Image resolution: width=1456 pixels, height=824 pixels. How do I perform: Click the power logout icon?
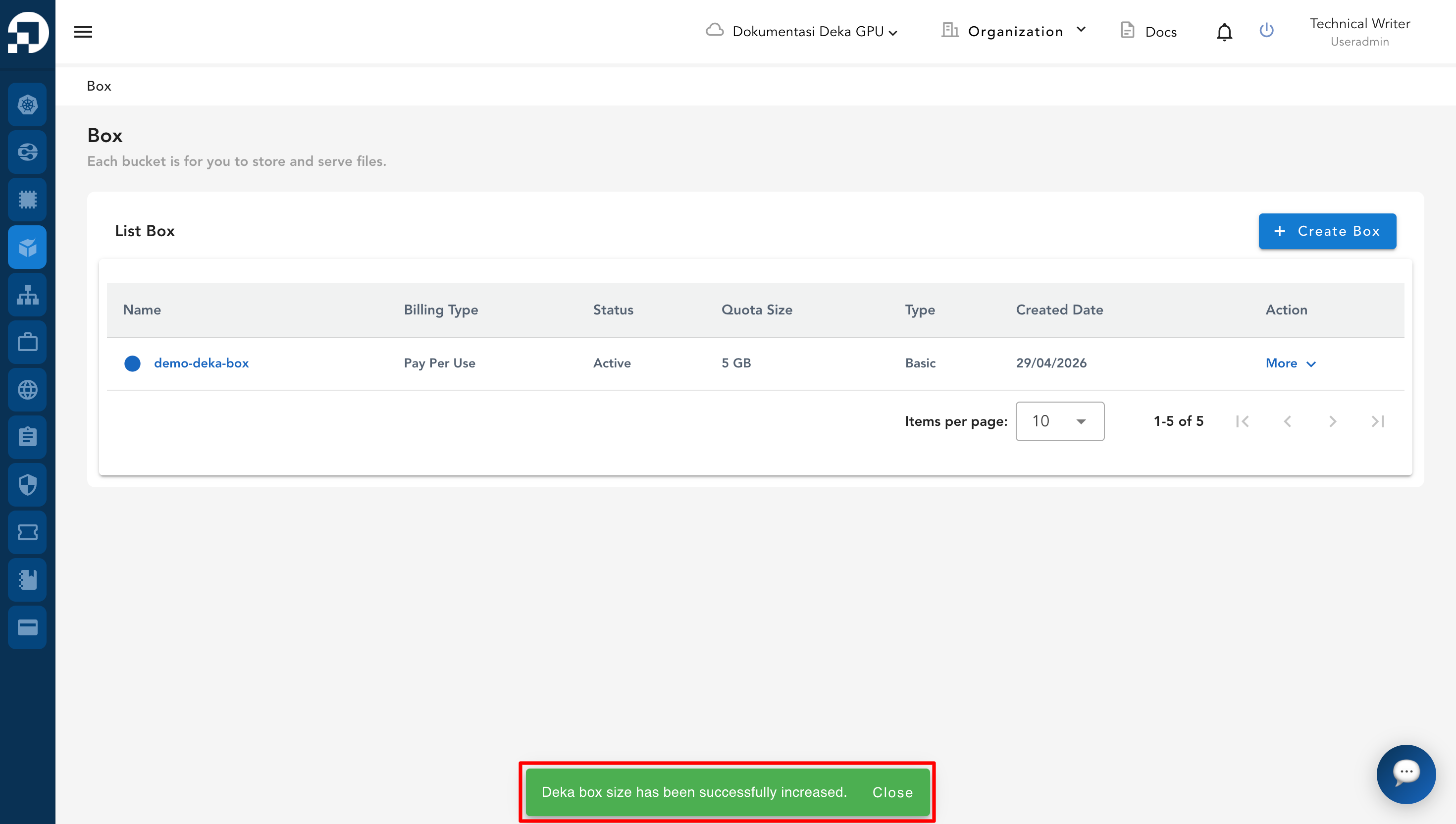coord(1266,31)
